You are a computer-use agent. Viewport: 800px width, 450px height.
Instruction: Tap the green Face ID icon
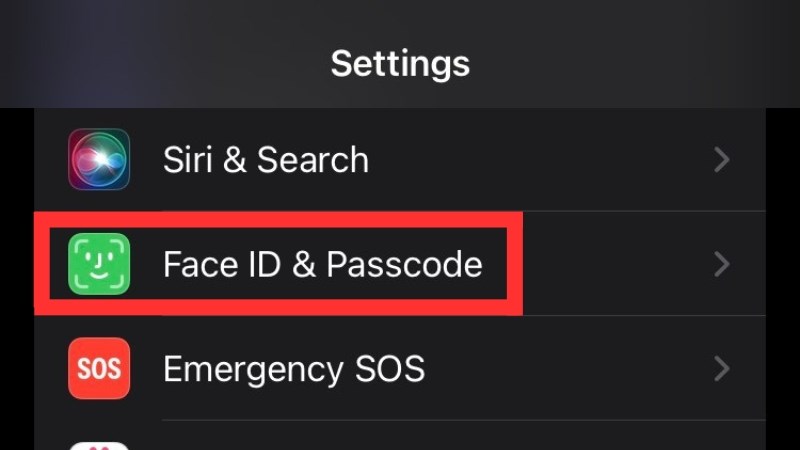[99, 264]
